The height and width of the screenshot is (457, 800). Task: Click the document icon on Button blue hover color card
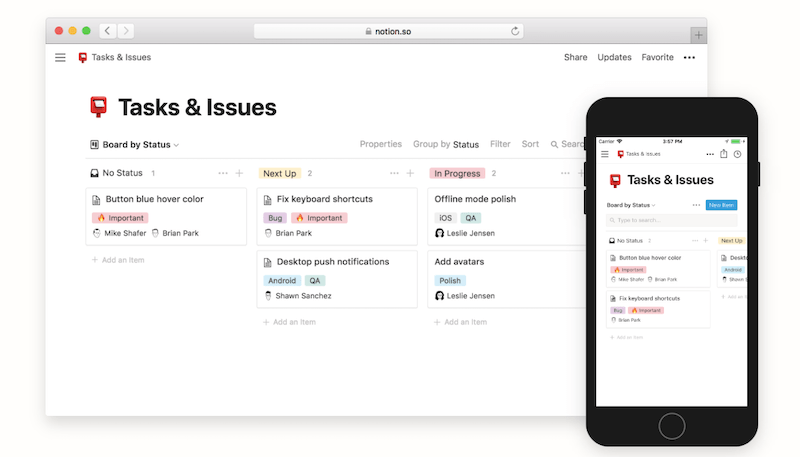96,200
